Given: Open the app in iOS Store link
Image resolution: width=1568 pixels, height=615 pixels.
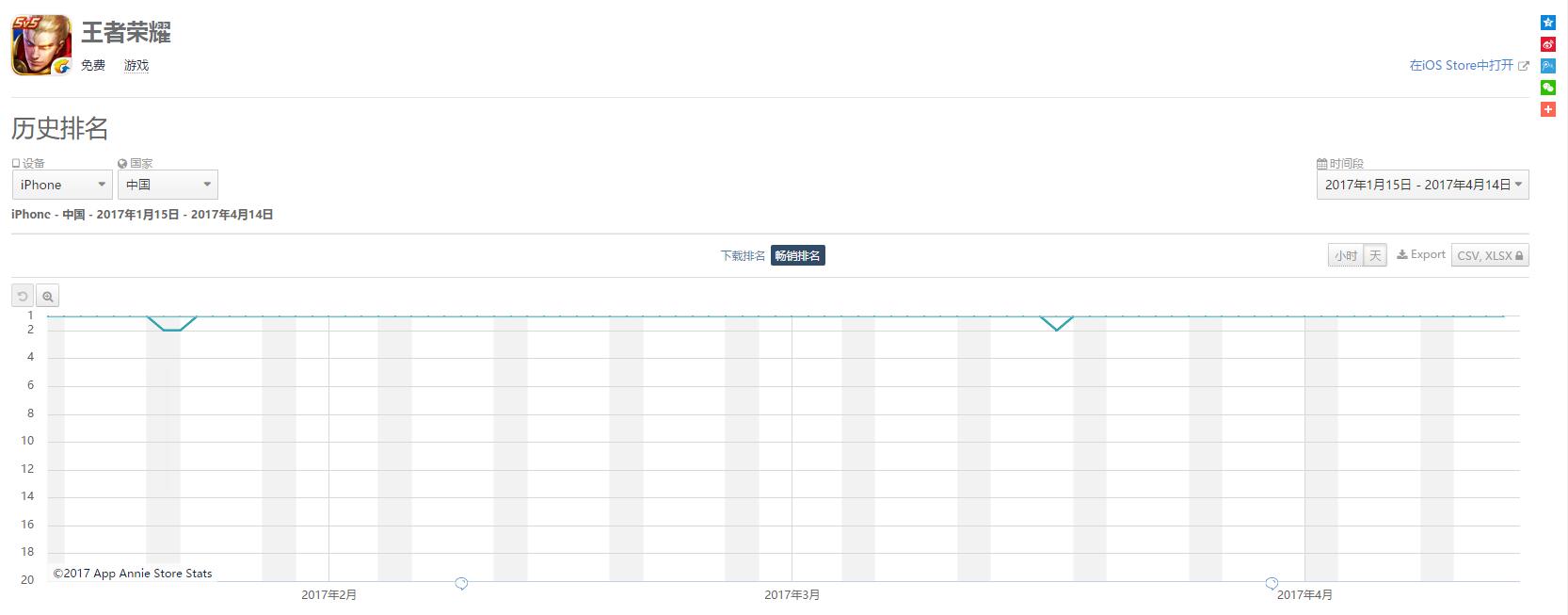Looking at the screenshot, I should click(x=1468, y=65).
